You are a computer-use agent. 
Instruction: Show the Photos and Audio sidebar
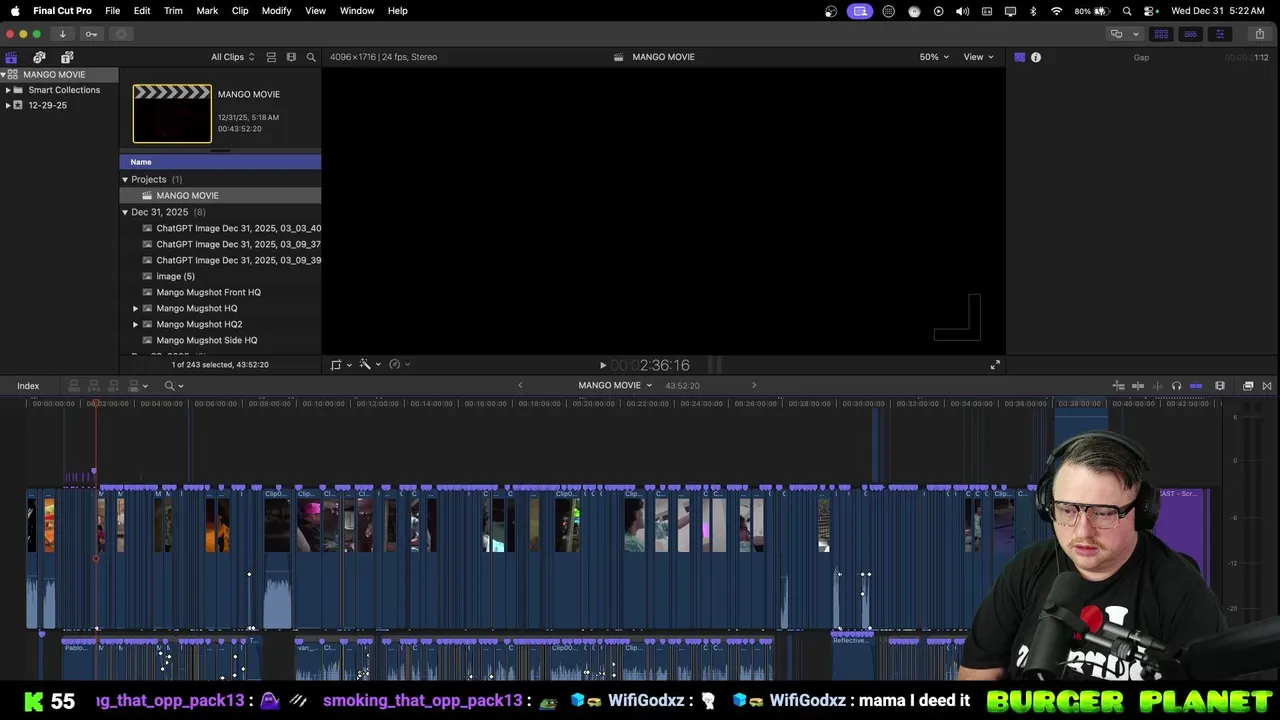point(39,57)
